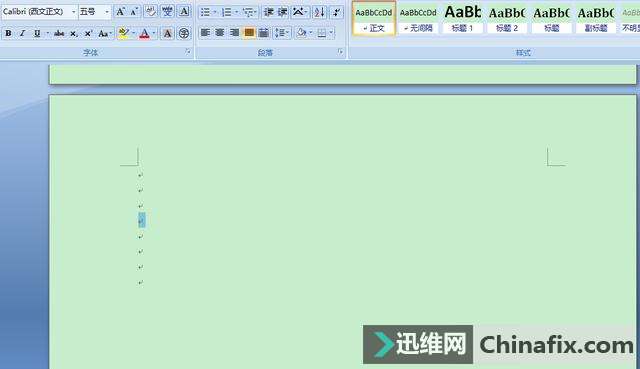Click the first paragraph mark line
This screenshot has height=369, width=640.
point(141,175)
